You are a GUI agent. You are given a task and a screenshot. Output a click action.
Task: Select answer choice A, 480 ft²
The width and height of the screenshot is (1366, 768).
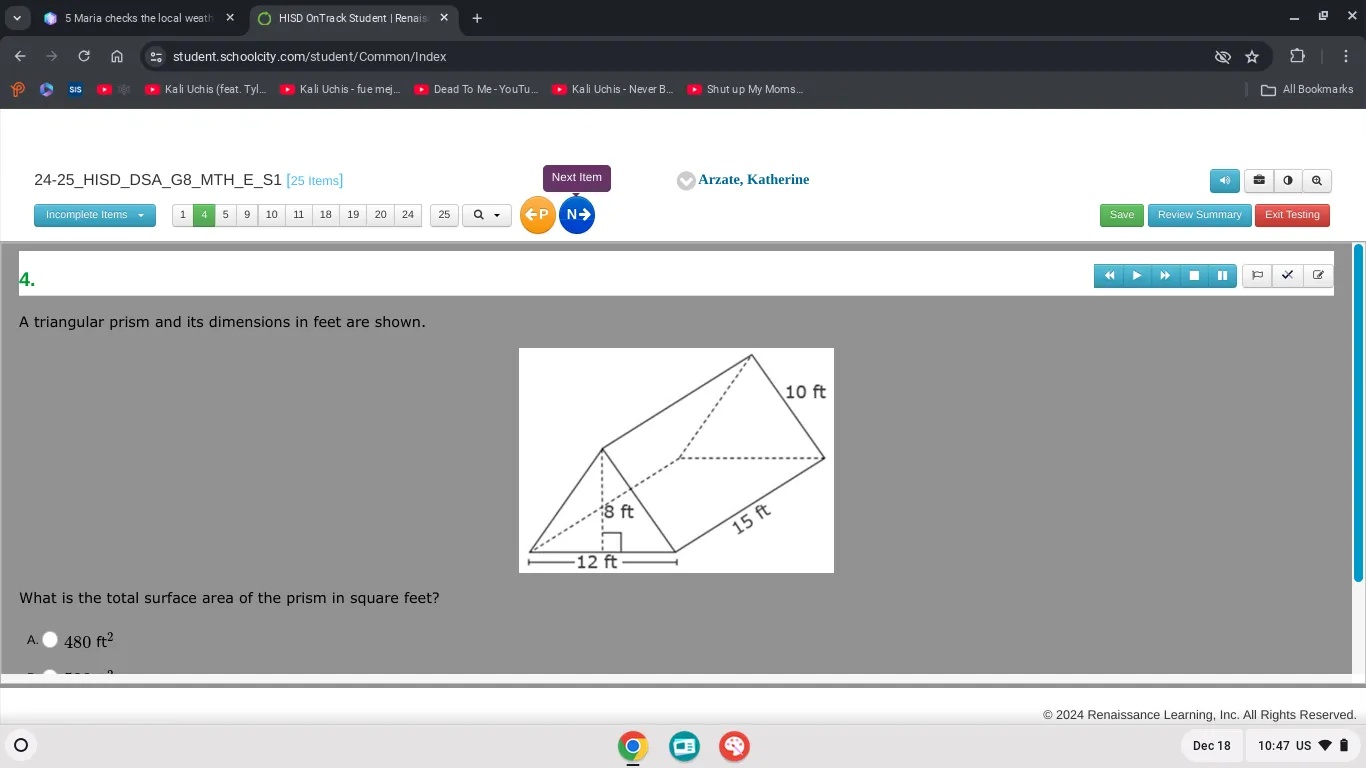point(49,639)
